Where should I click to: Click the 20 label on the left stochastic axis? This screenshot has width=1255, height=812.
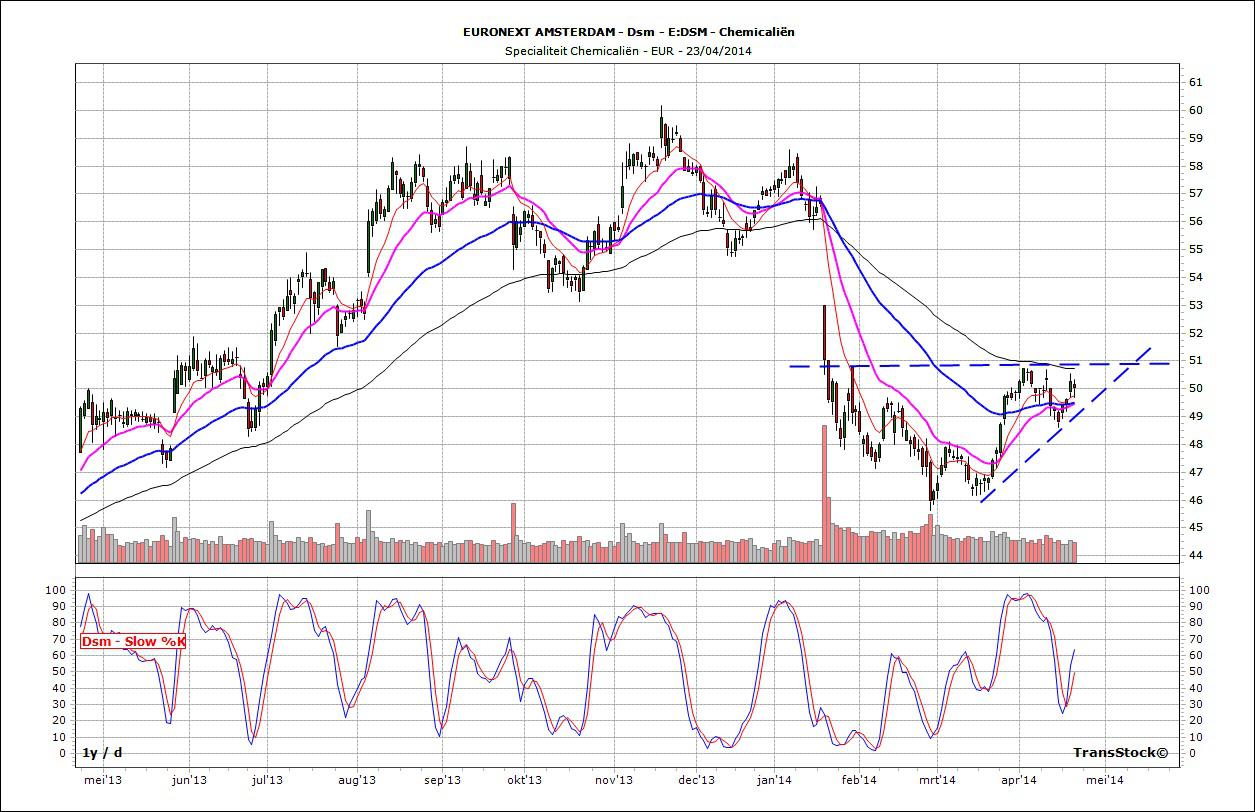coord(59,721)
